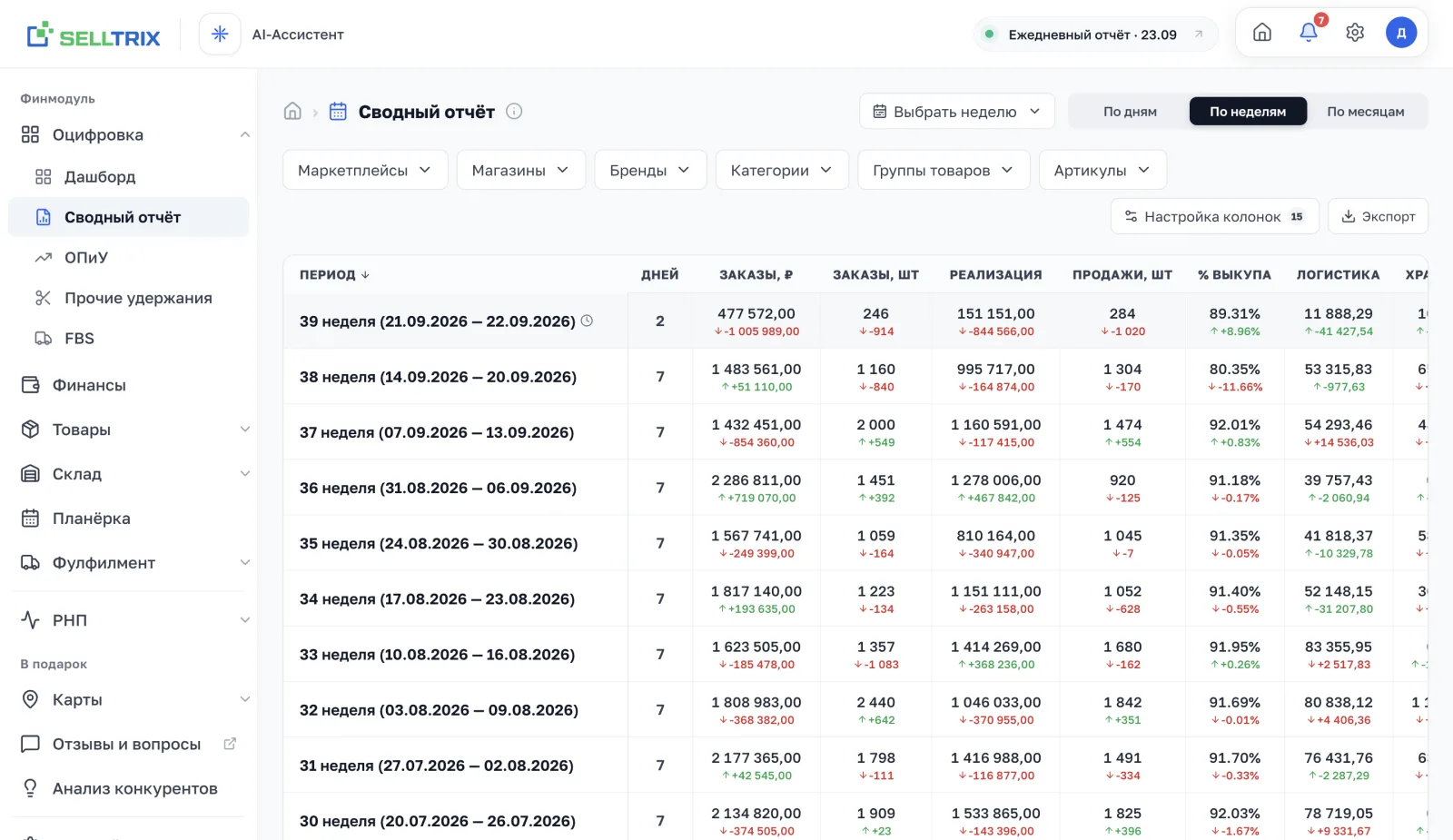
Task: Expand the Склад group
Action: [x=244, y=474]
